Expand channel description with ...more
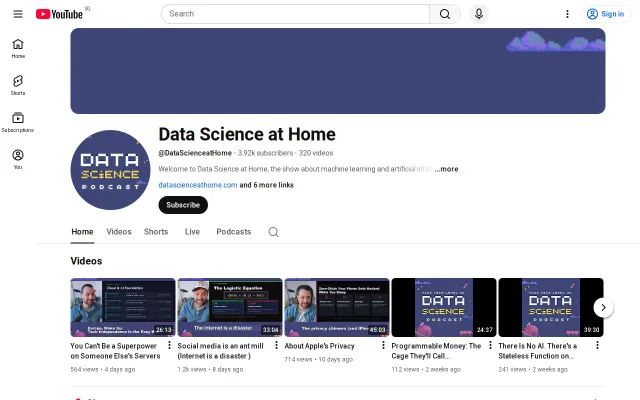This screenshot has width=640, height=400. 446,169
